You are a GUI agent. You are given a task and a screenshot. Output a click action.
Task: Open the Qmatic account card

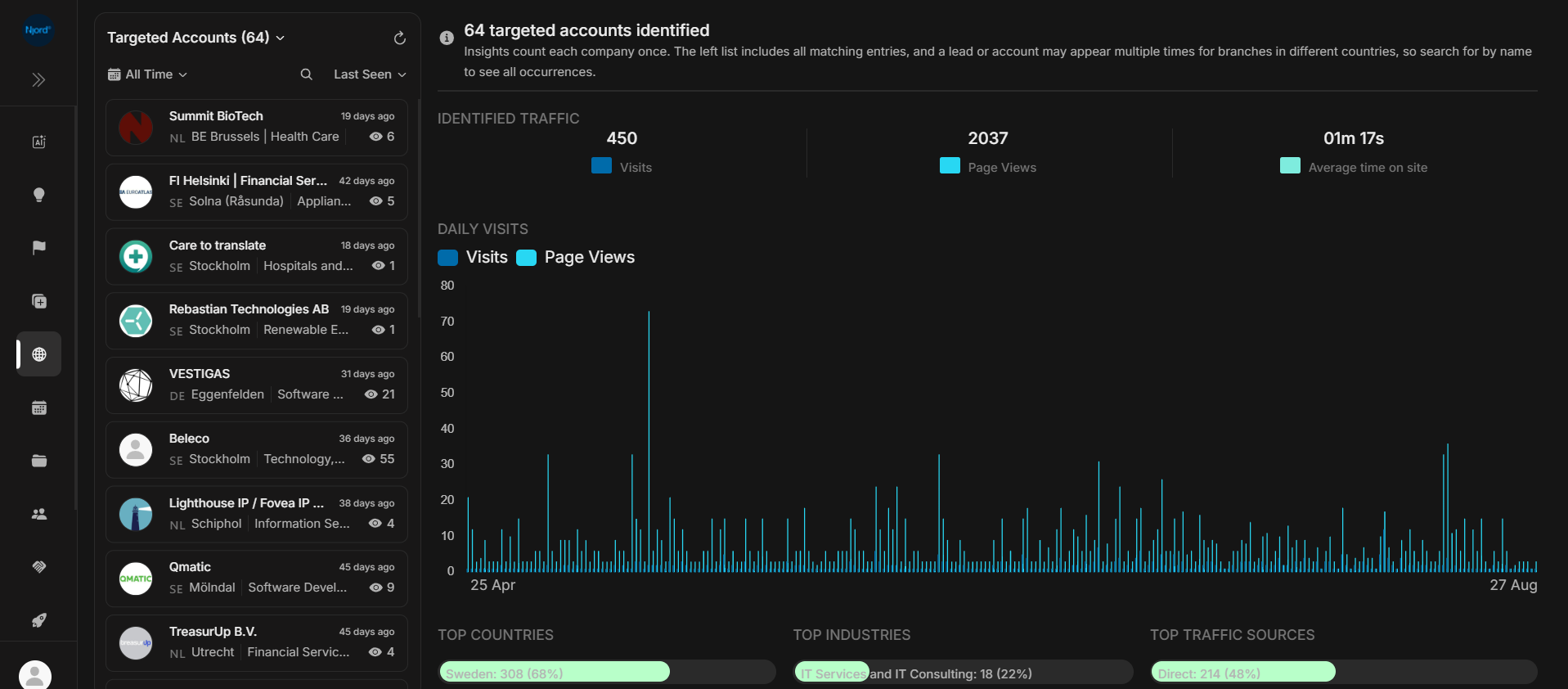[257, 579]
